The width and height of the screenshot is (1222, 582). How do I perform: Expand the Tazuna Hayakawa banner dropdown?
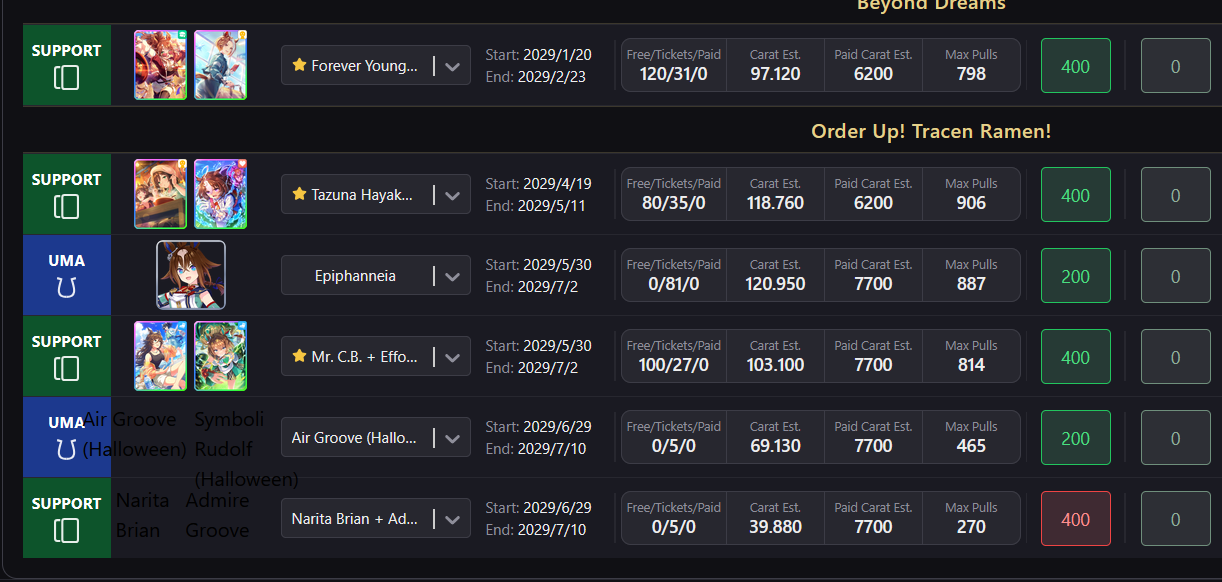[452, 195]
